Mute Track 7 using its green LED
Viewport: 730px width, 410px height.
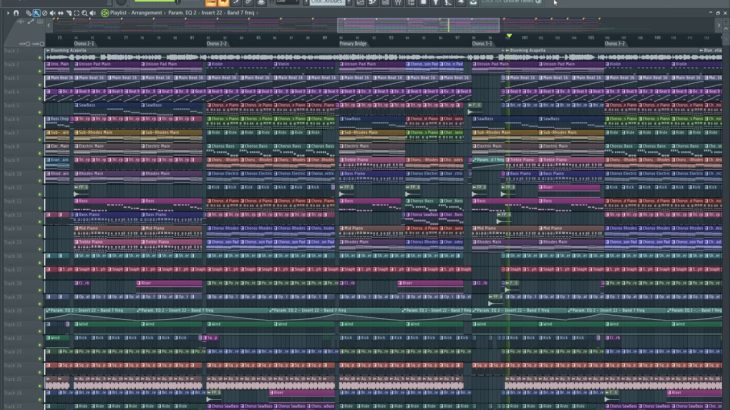point(40,140)
